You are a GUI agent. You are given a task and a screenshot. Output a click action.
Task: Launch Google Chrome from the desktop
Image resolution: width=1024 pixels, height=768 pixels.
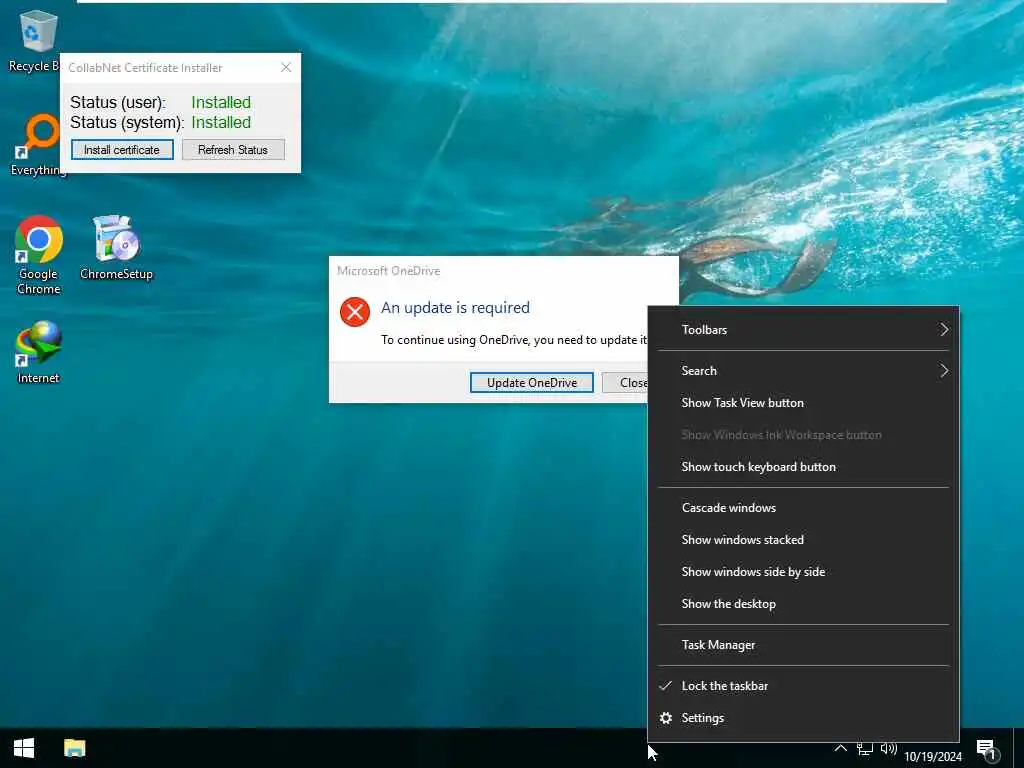[x=39, y=255]
